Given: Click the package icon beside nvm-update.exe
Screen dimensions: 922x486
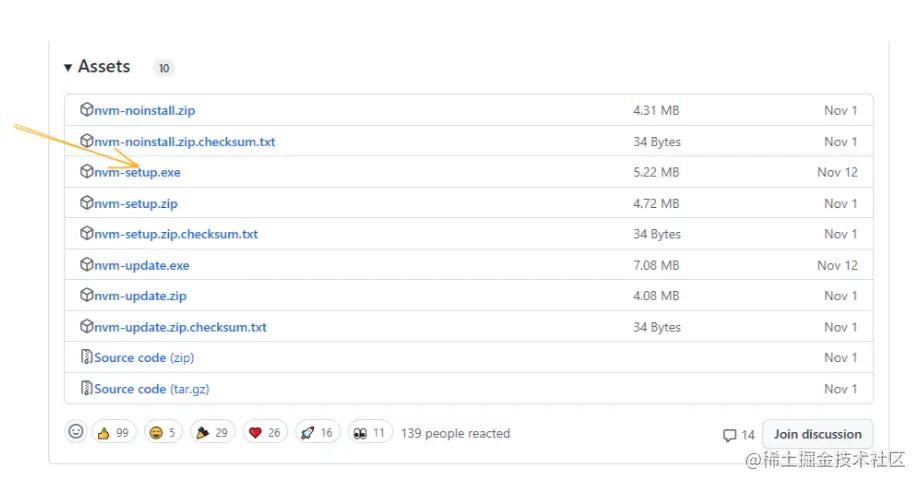Looking at the screenshot, I should point(86,264).
